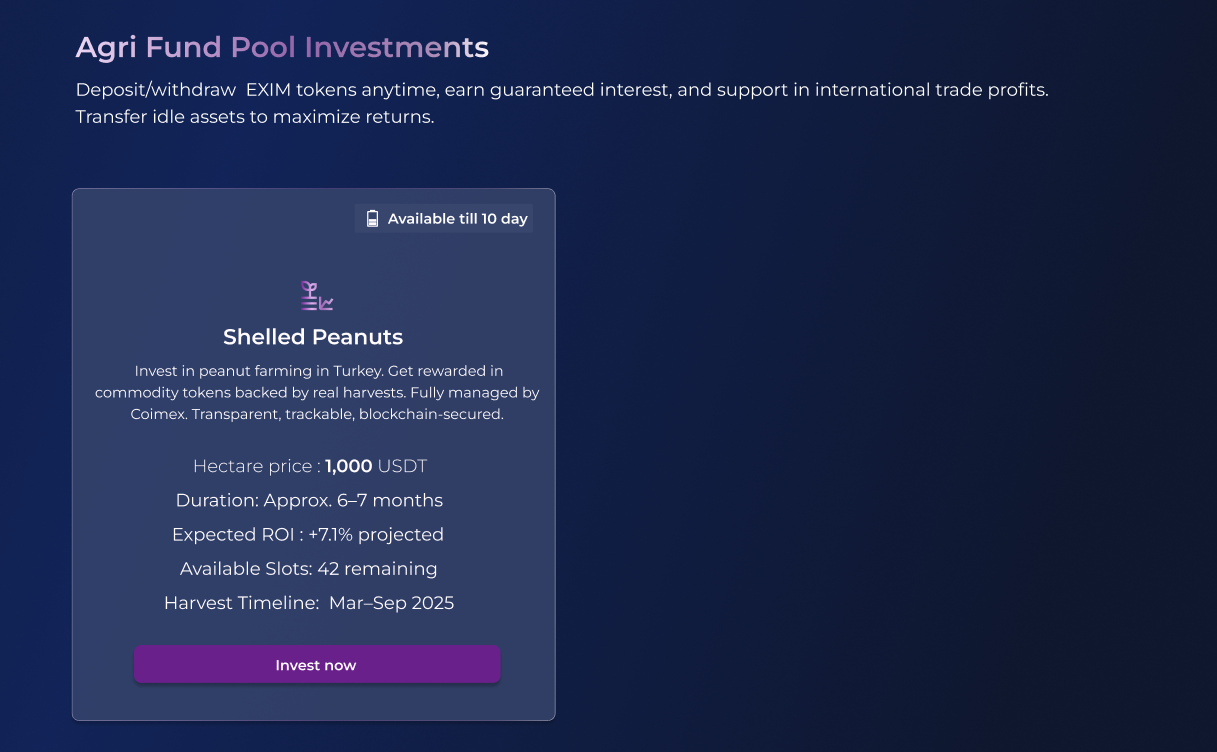The height and width of the screenshot is (752, 1217).
Task: Click the word Coimex in the card description
Action: (156, 414)
